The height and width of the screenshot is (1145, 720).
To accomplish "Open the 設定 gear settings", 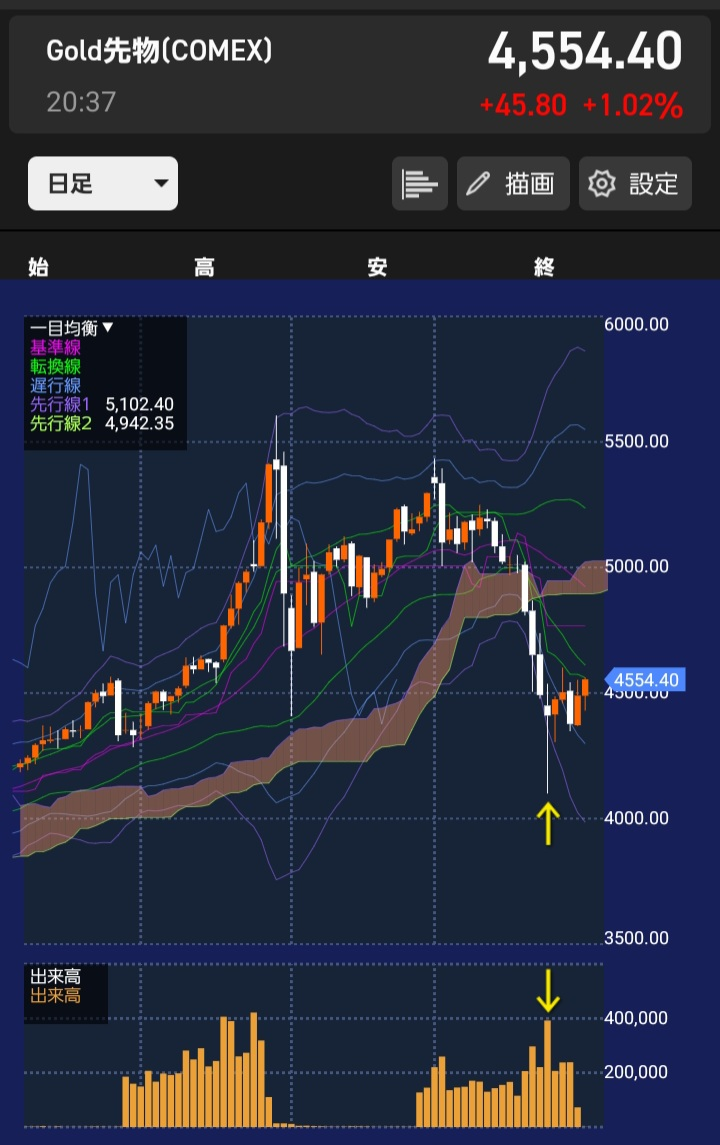I will [x=635, y=184].
